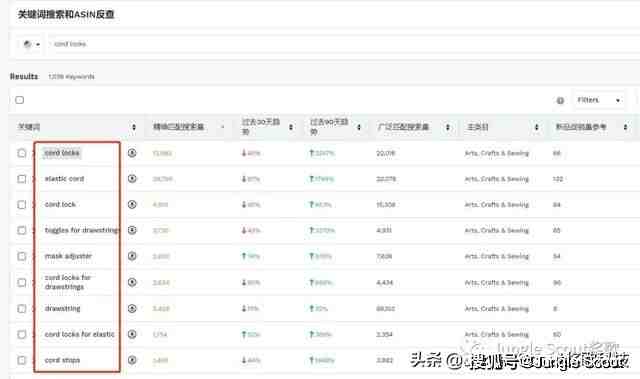Screen dimensions: 640x379
Task: Check the toggles for drawstring checkbox
Action: tap(22, 231)
